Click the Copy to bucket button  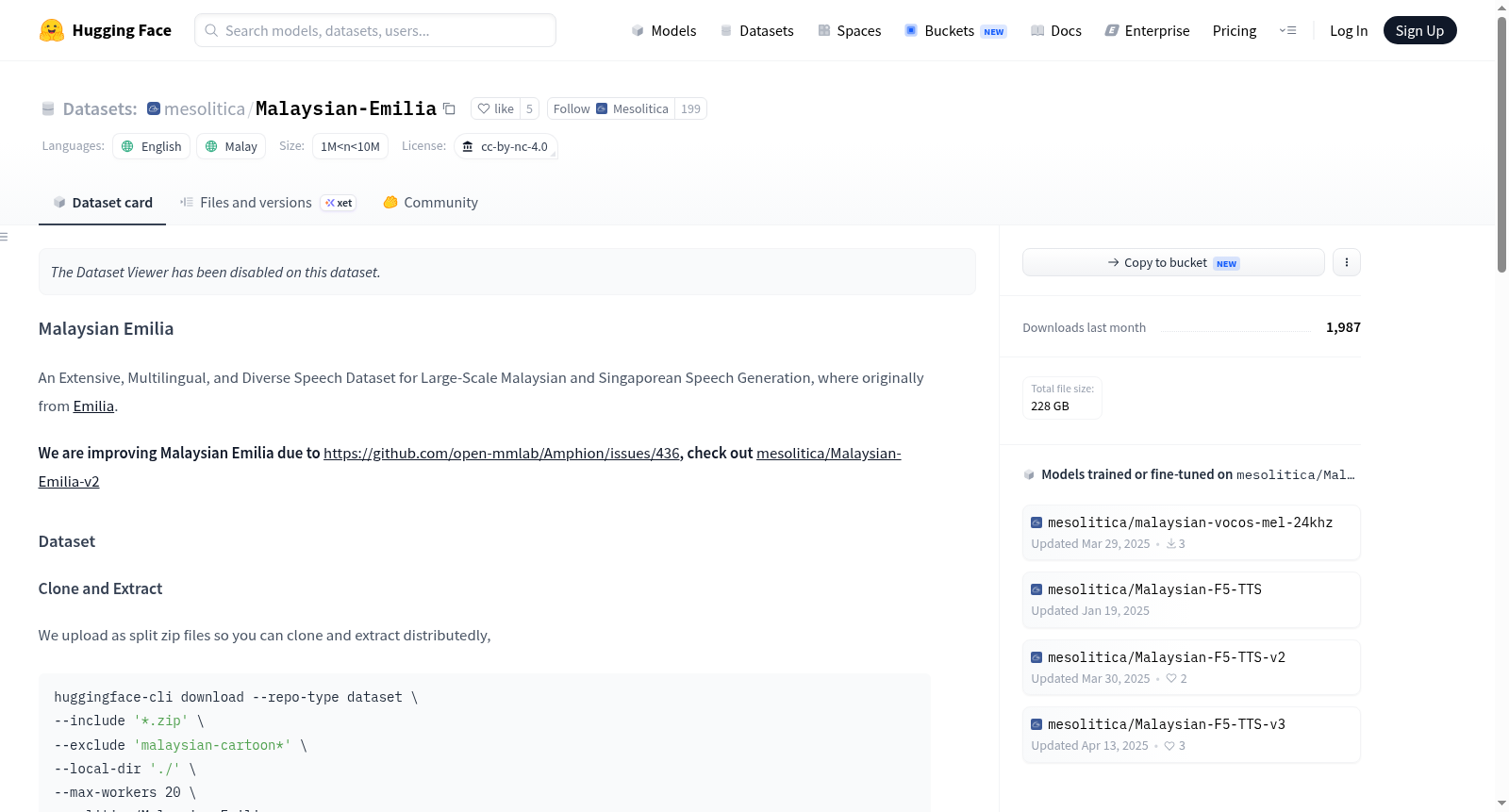click(1173, 262)
